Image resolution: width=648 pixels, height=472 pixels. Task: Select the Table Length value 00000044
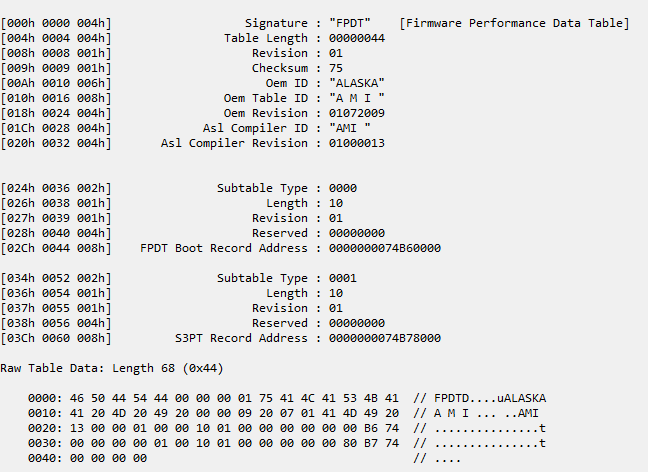357,38
